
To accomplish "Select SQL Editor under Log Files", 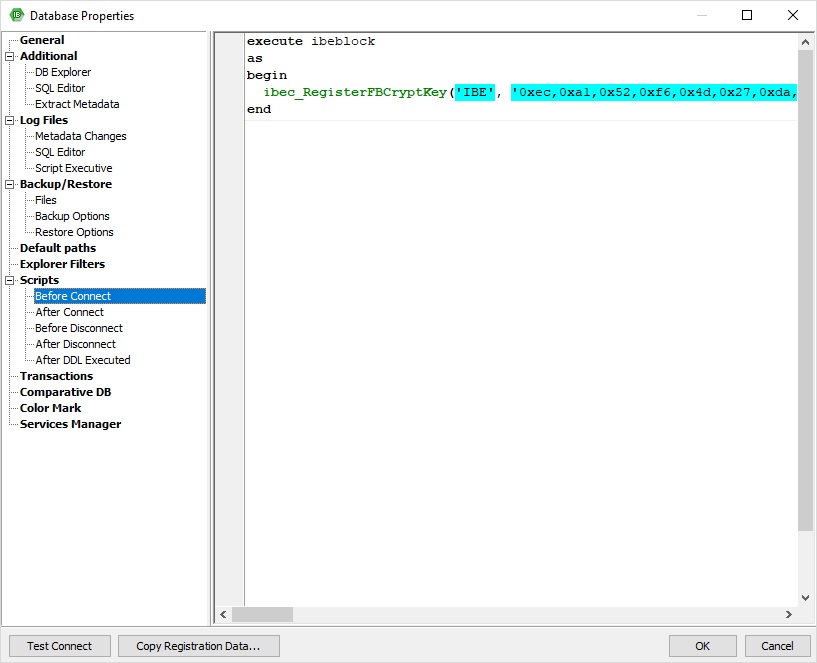I will tap(60, 152).
